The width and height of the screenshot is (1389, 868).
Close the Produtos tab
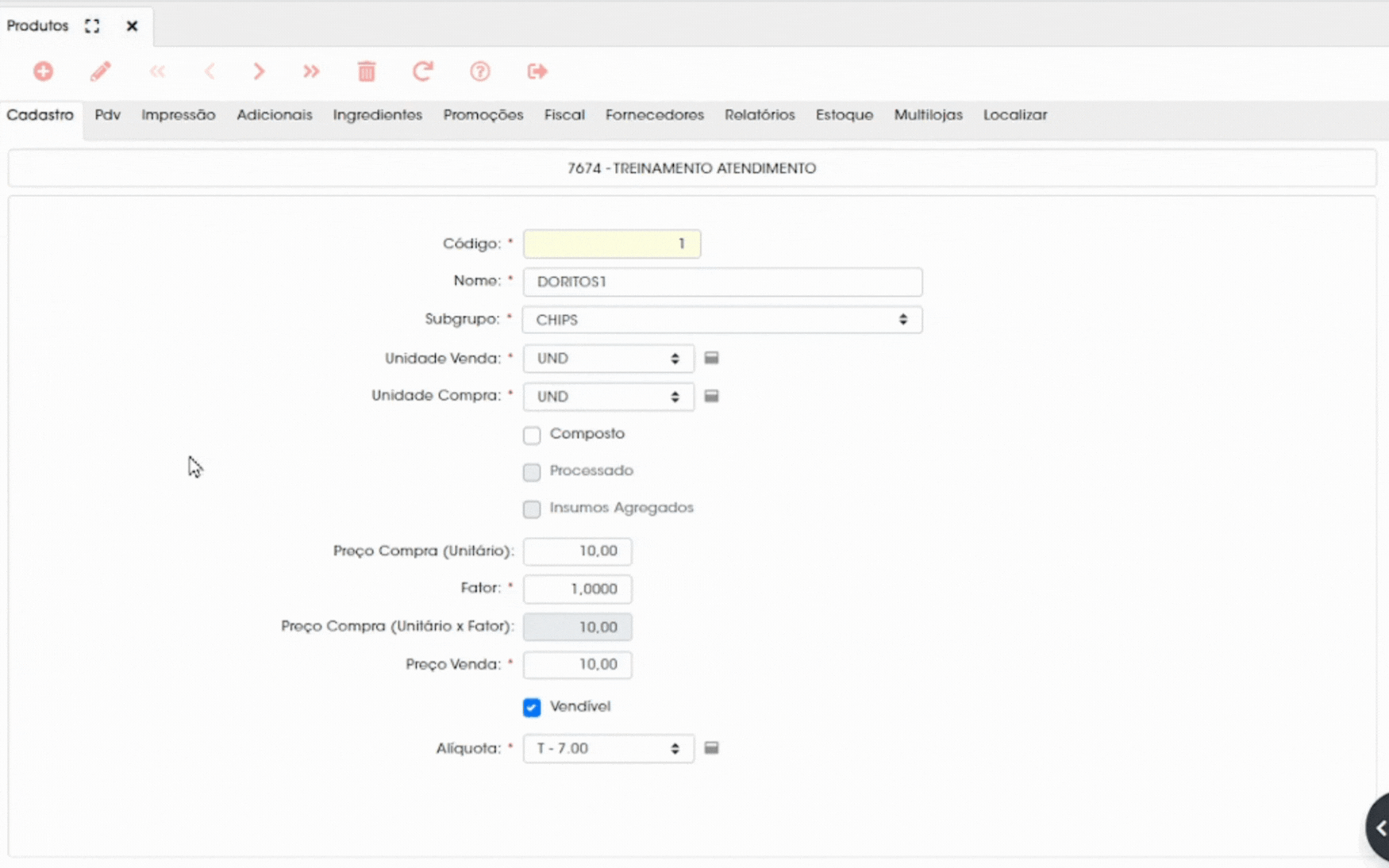[x=132, y=25]
